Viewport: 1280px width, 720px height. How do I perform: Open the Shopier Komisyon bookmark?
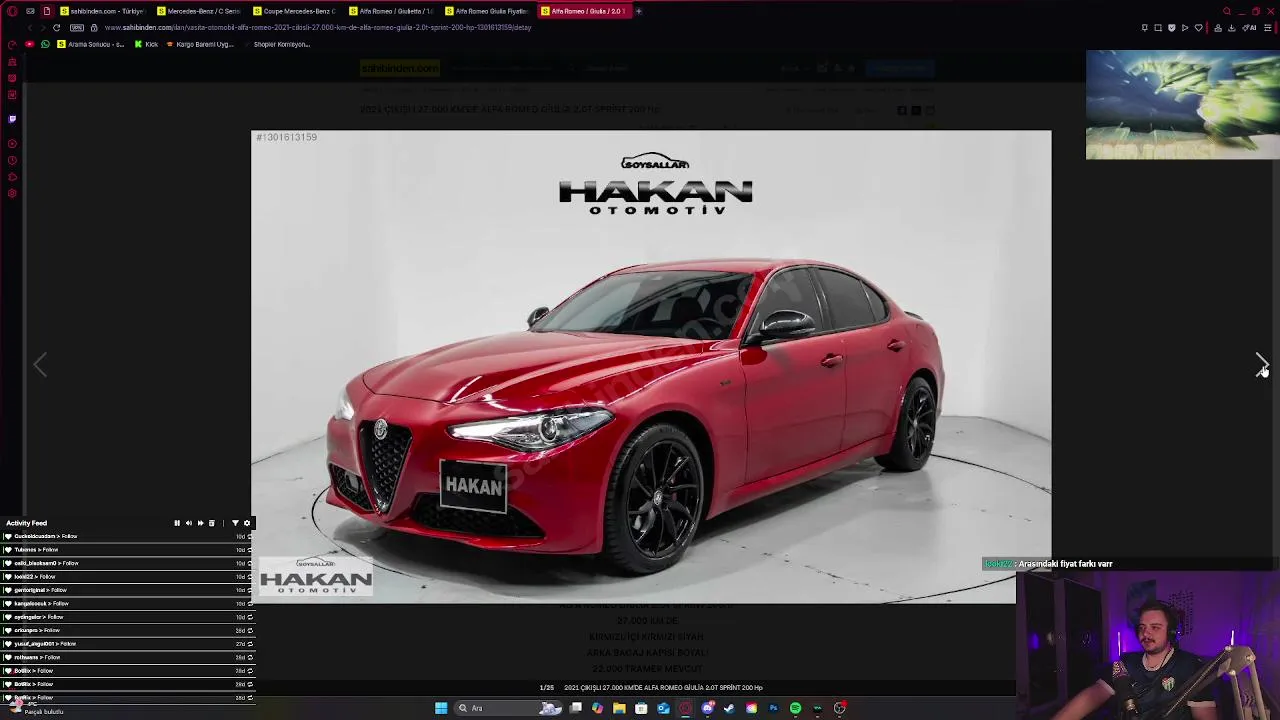click(x=276, y=44)
